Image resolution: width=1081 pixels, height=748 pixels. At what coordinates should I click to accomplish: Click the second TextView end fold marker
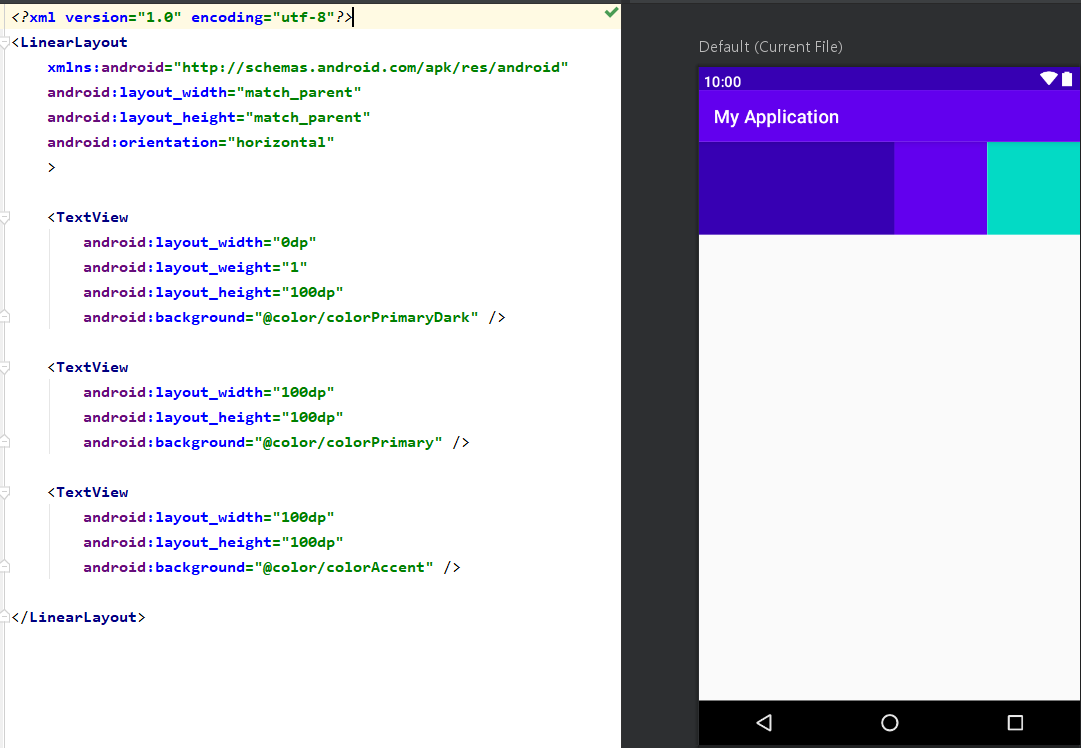pyautogui.click(x=5, y=441)
